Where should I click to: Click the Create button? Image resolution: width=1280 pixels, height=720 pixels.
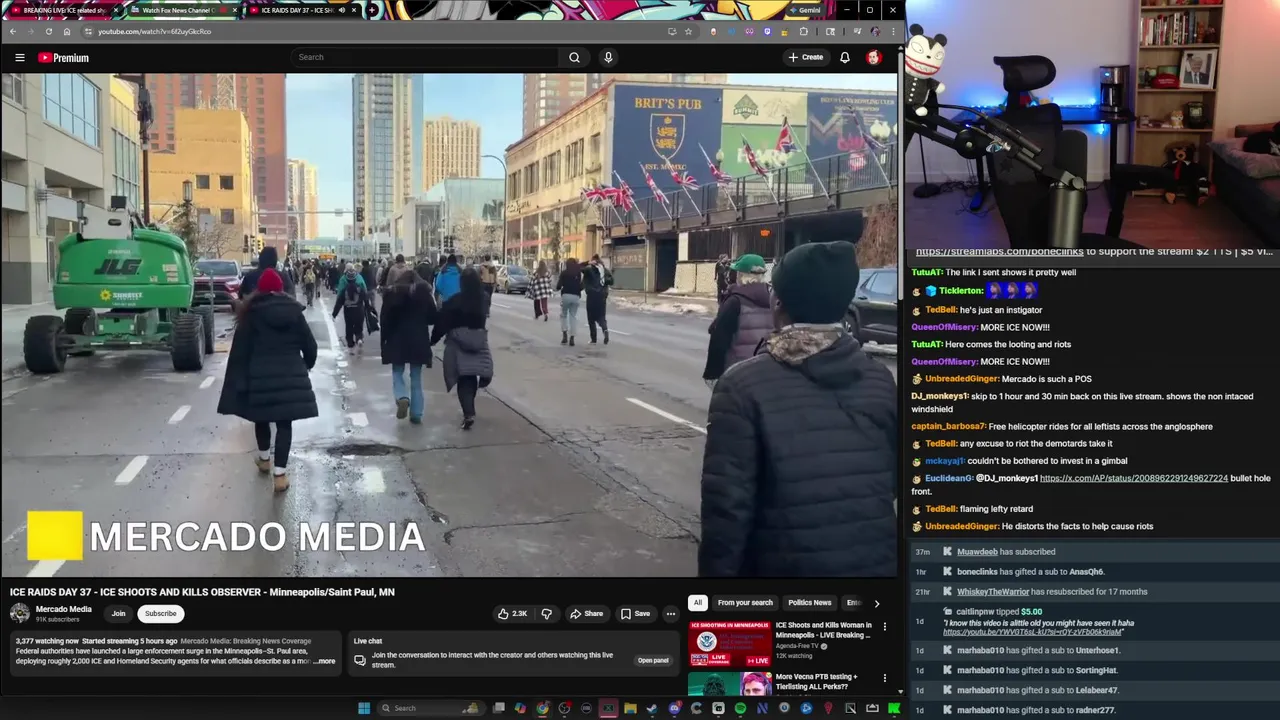coord(806,57)
